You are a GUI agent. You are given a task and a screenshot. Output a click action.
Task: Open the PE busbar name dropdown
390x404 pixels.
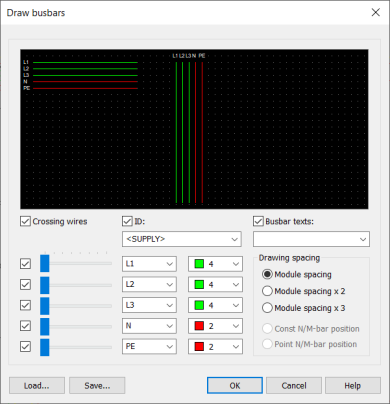(x=149, y=347)
